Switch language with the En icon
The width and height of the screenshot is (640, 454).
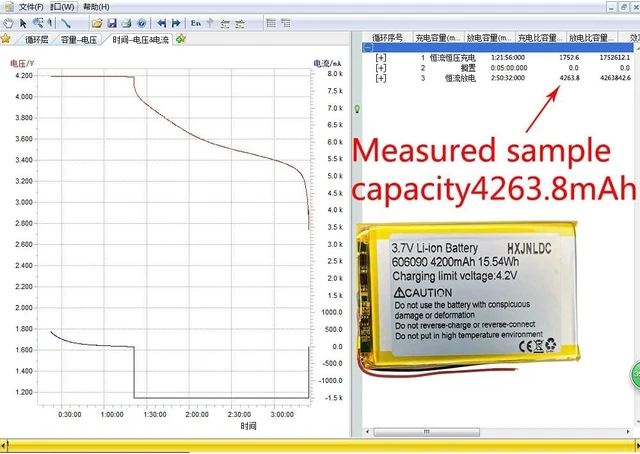[x=196, y=23]
